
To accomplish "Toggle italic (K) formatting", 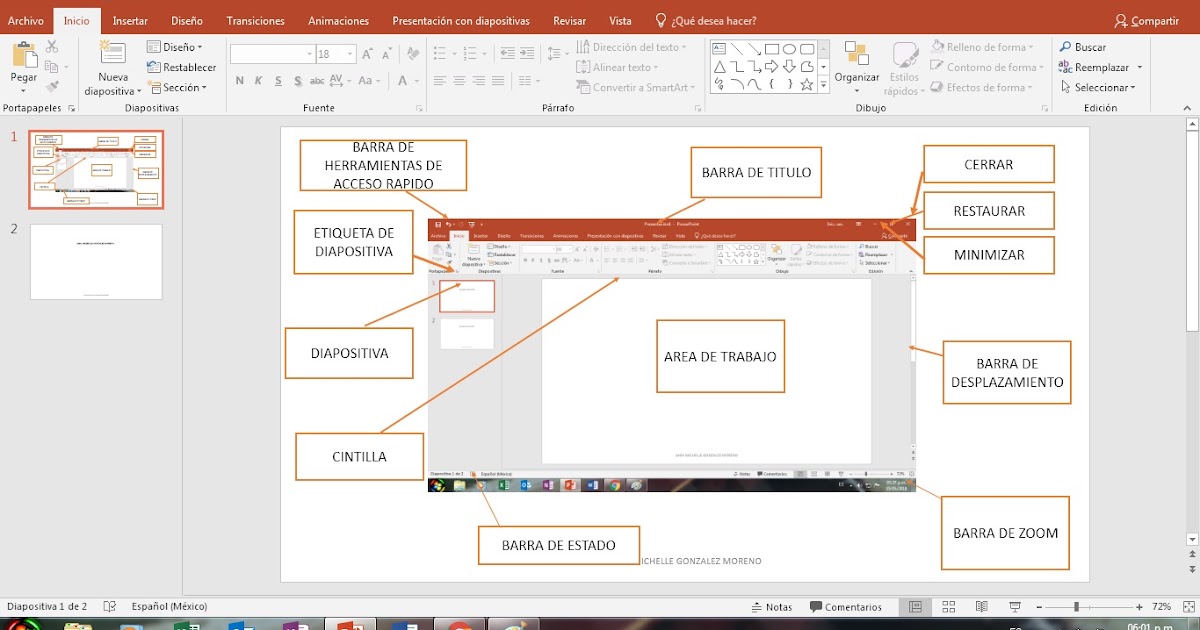I will 258,79.
